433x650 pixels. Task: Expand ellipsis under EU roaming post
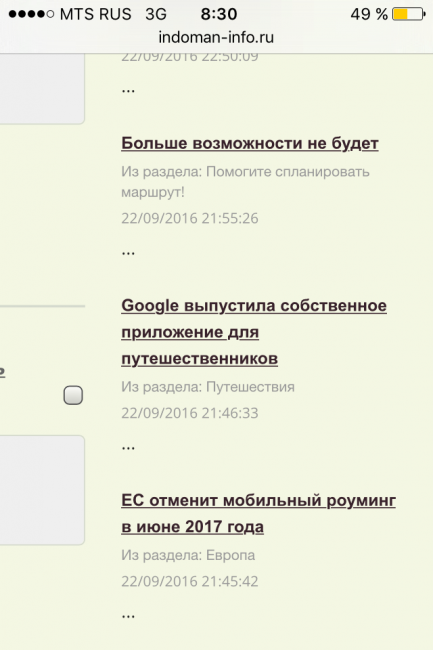pos(128,616)
